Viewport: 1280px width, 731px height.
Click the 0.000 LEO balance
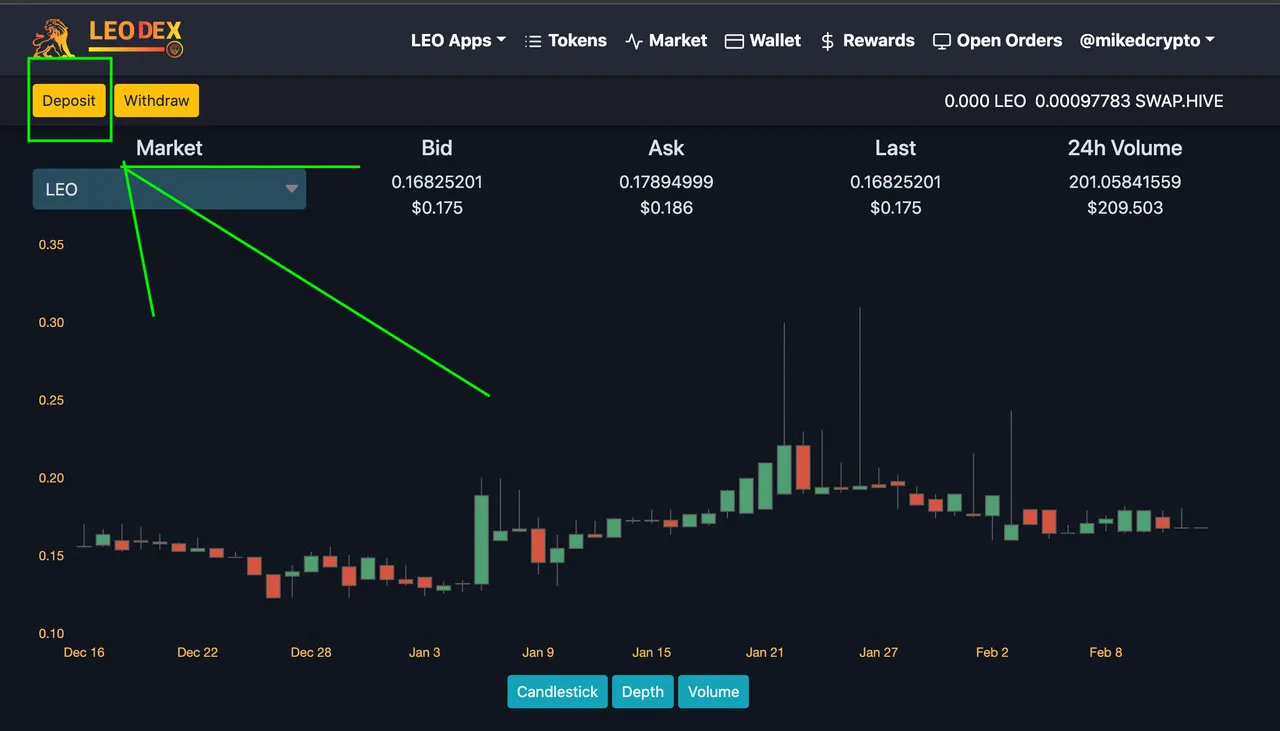(985, 101)
